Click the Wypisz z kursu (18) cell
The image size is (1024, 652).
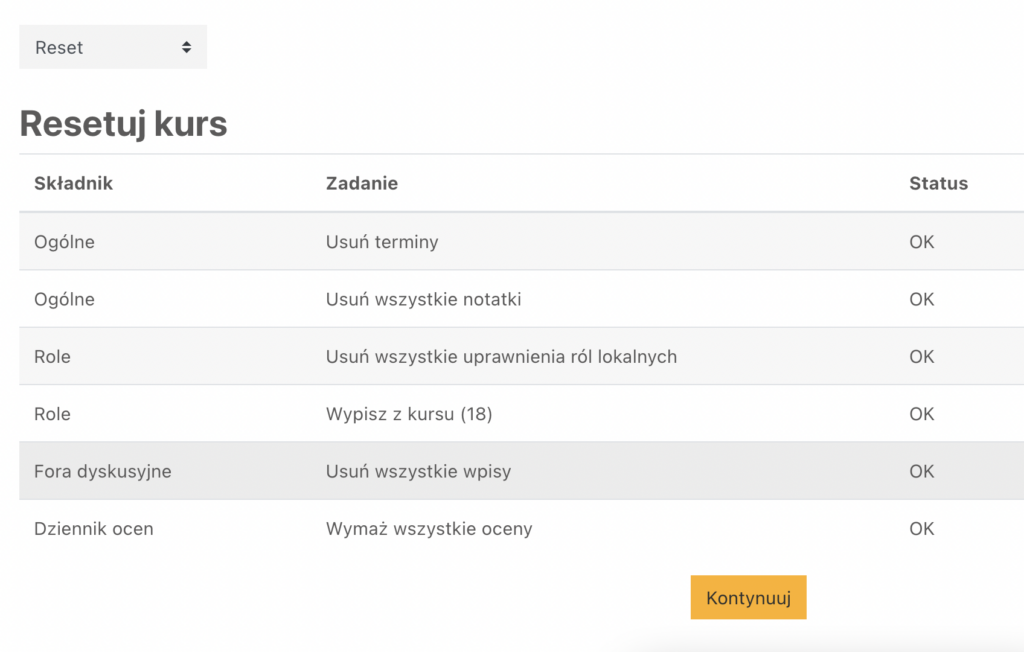409,414
